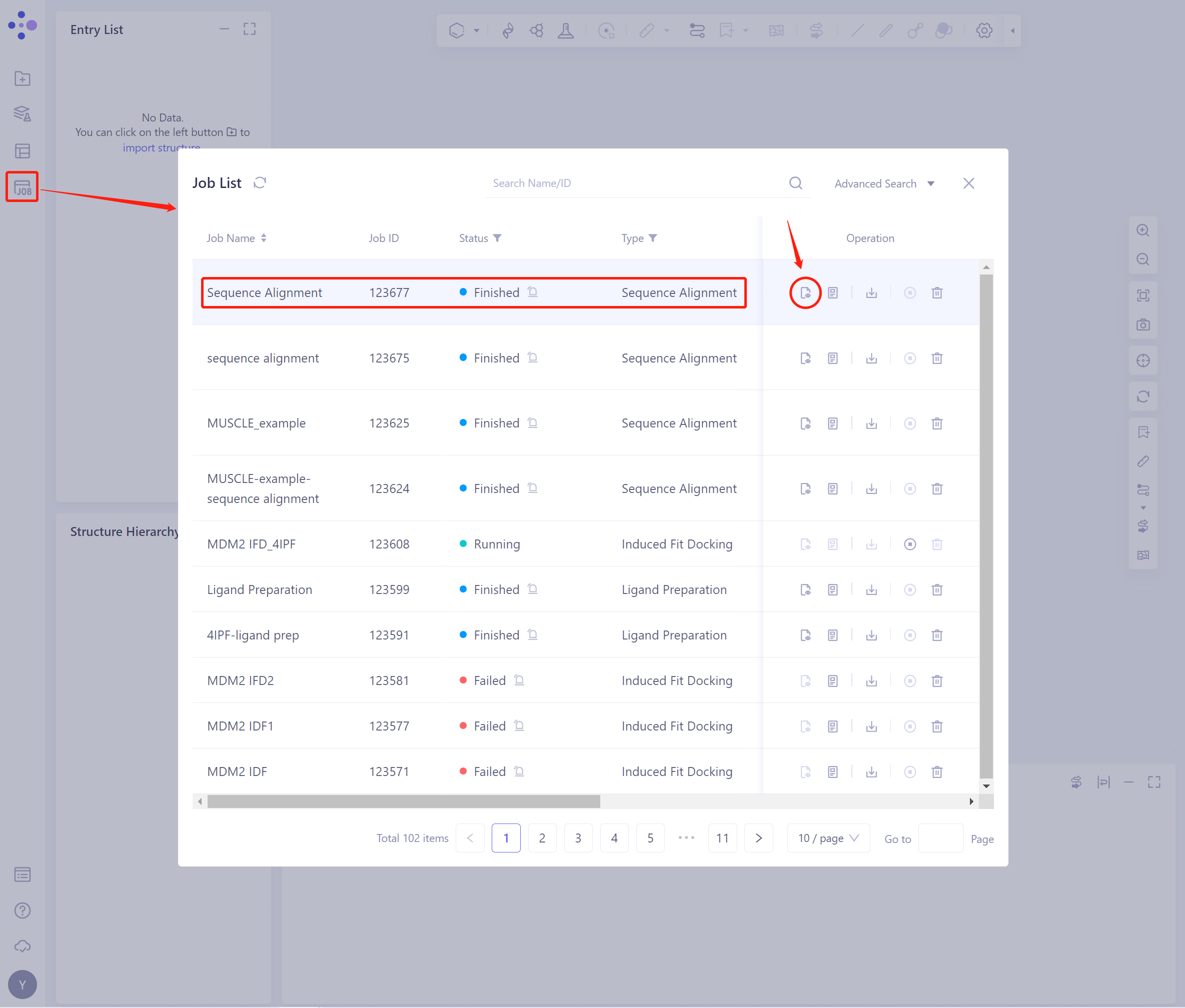Viewport: 1185px width, 1008px height.
Task: Open the Job list sidebar icon
Action: [x=23, y=187]
